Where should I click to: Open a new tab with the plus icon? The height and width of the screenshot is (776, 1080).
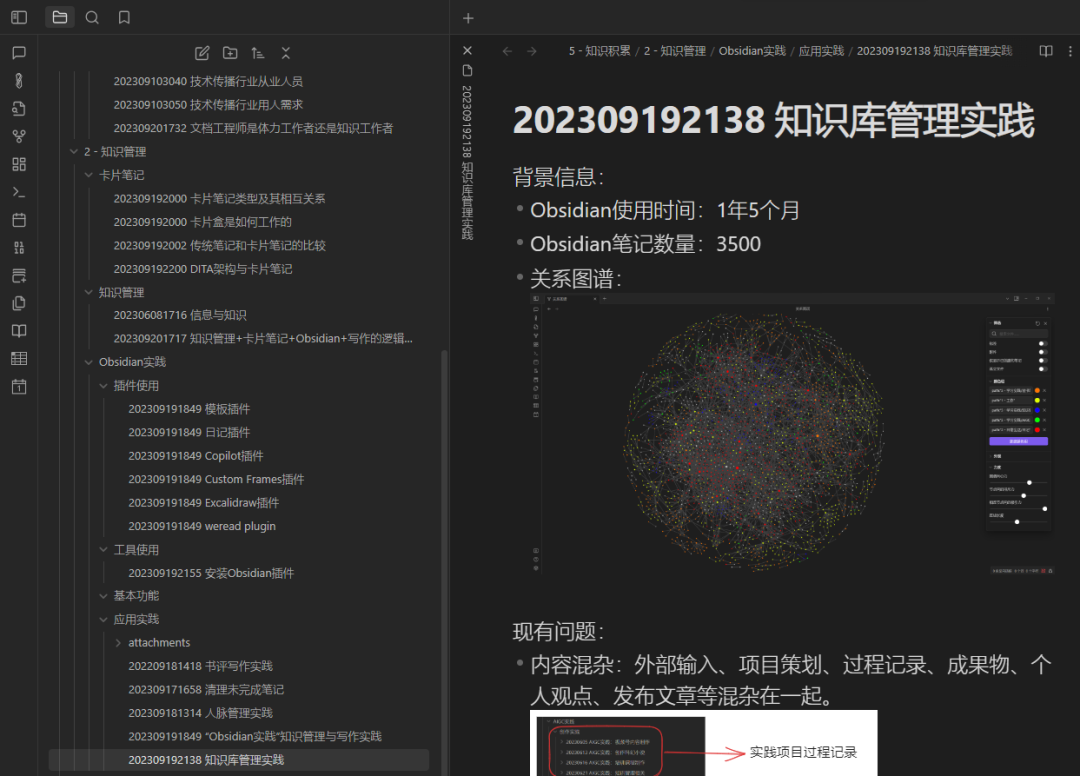[468, 18]
